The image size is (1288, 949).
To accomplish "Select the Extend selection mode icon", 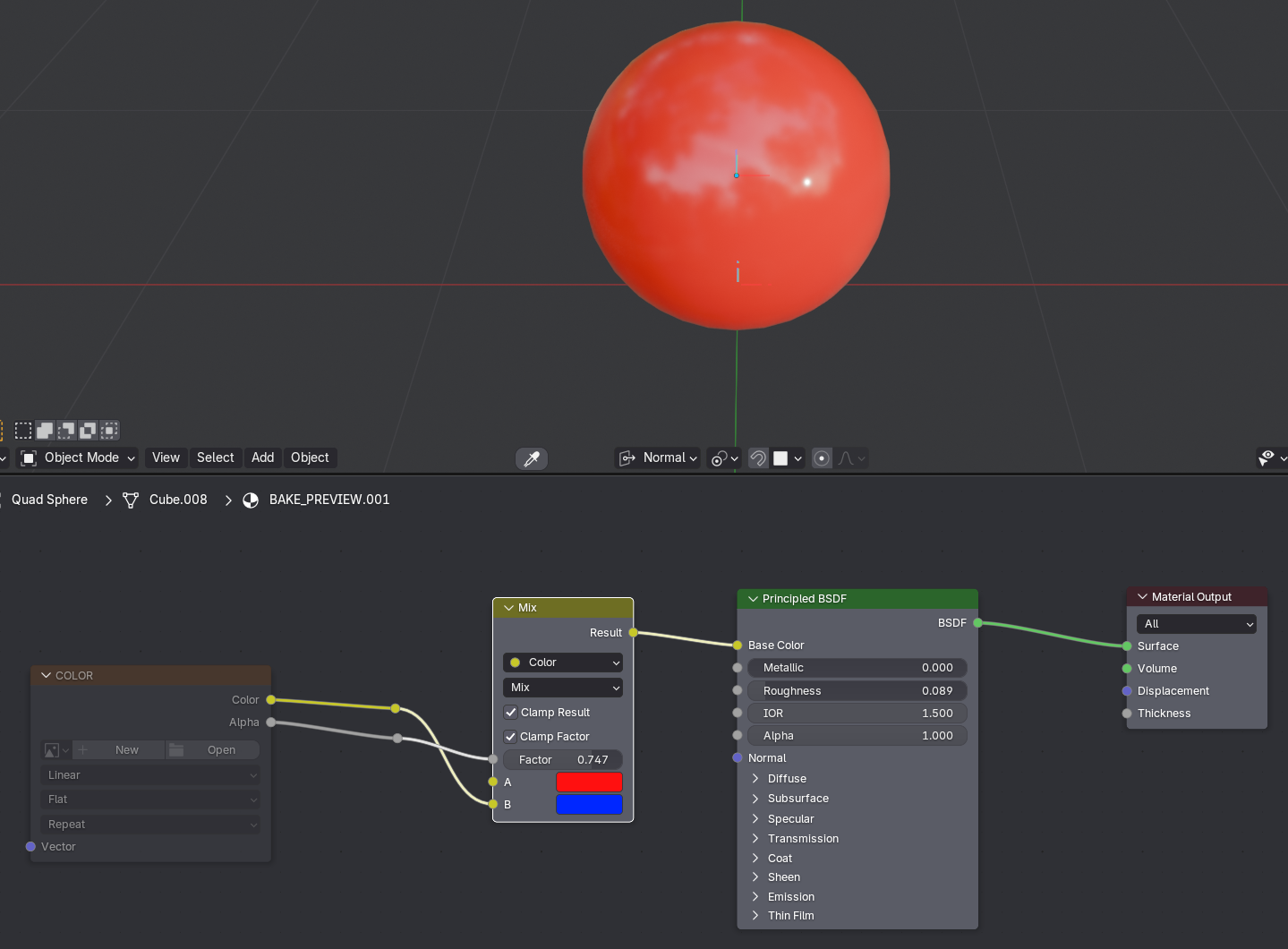I will pos(45,431).
